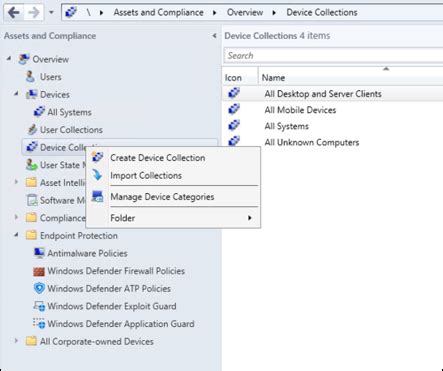Viewport: 443px width, 371px height.
Task: Select All Corporate-owned Devices node
Action: coord(97,342)
